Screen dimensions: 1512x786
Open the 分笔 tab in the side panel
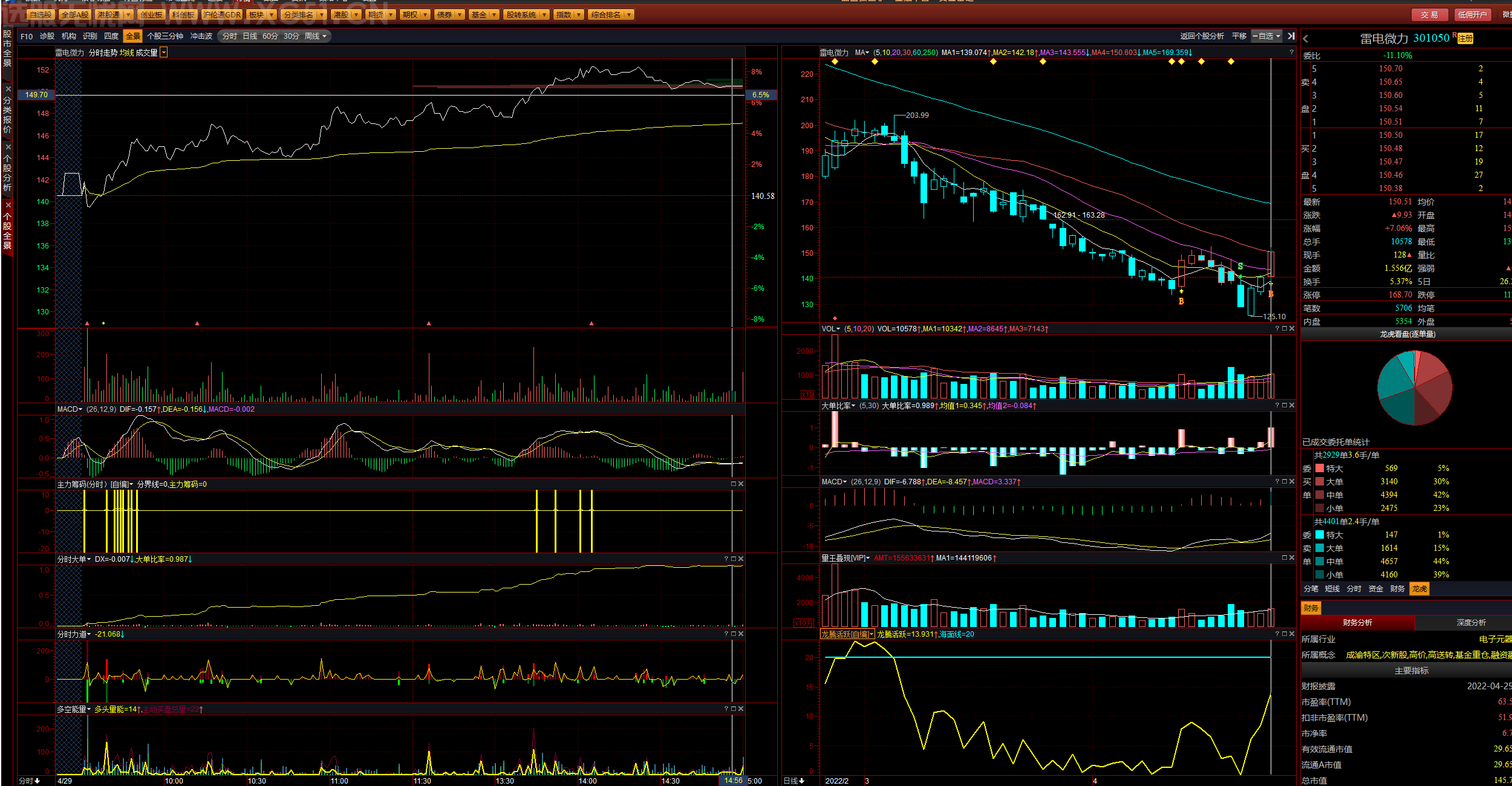pyautogui.click(x=1311, y=589)
